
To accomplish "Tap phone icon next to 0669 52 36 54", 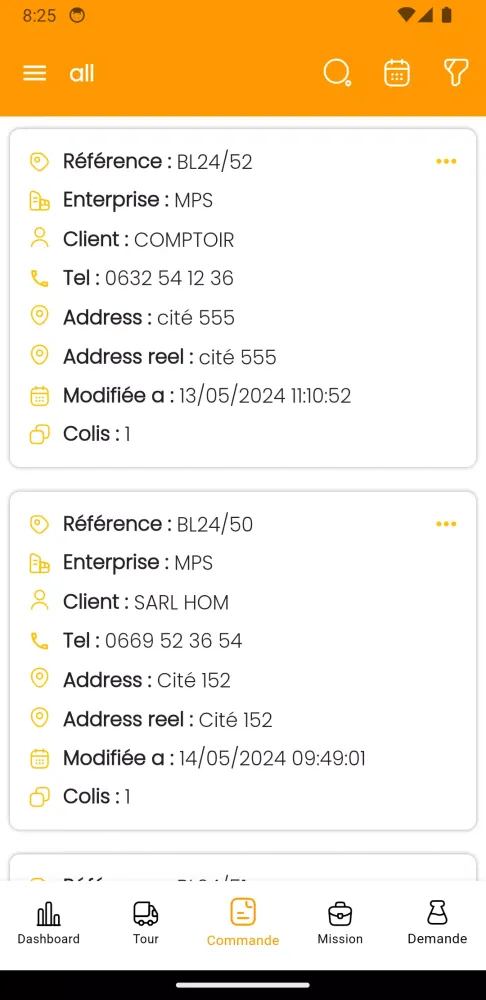I will pyautogui.click(x=40, y=641).
